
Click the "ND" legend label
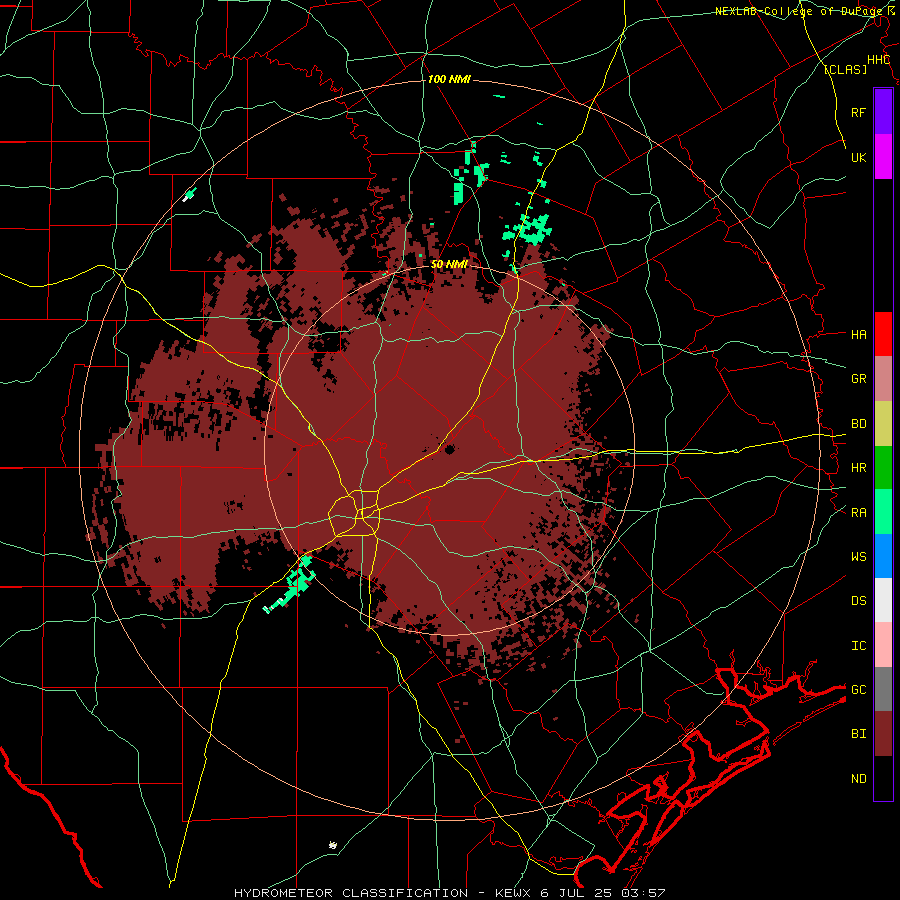point(859,778)
